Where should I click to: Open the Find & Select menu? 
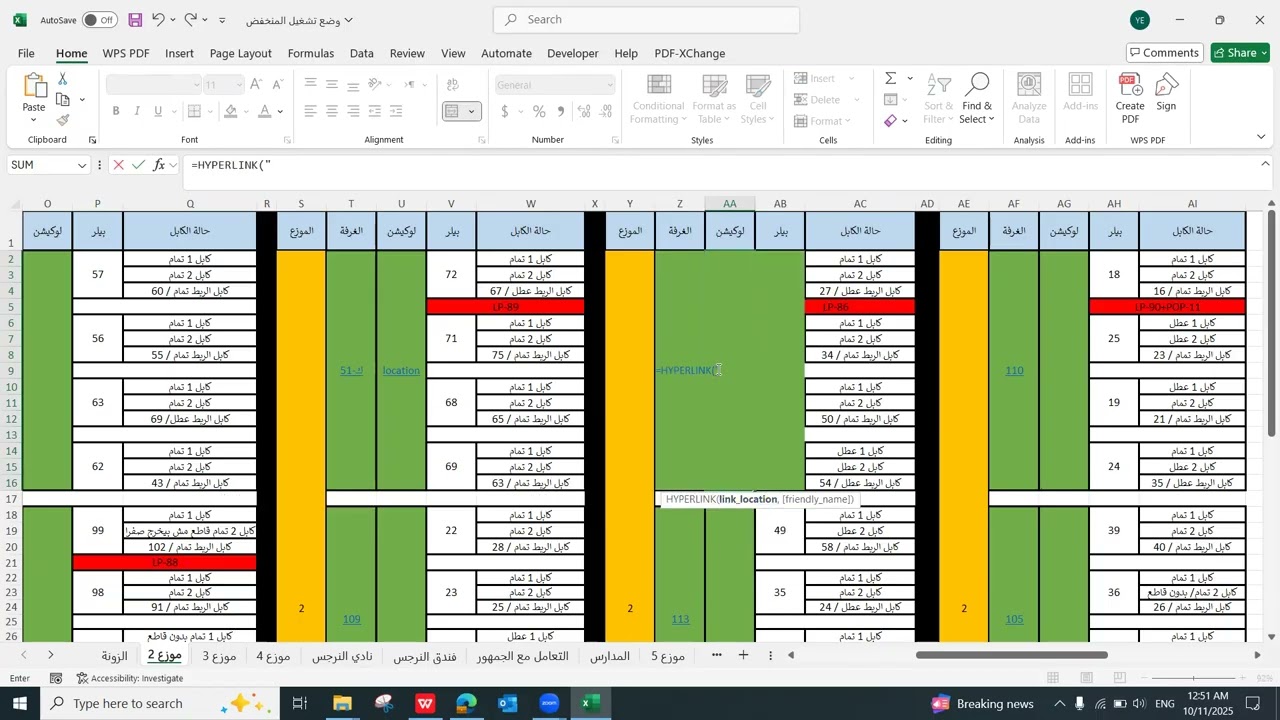pyautogui.click(x=977, y=99)
